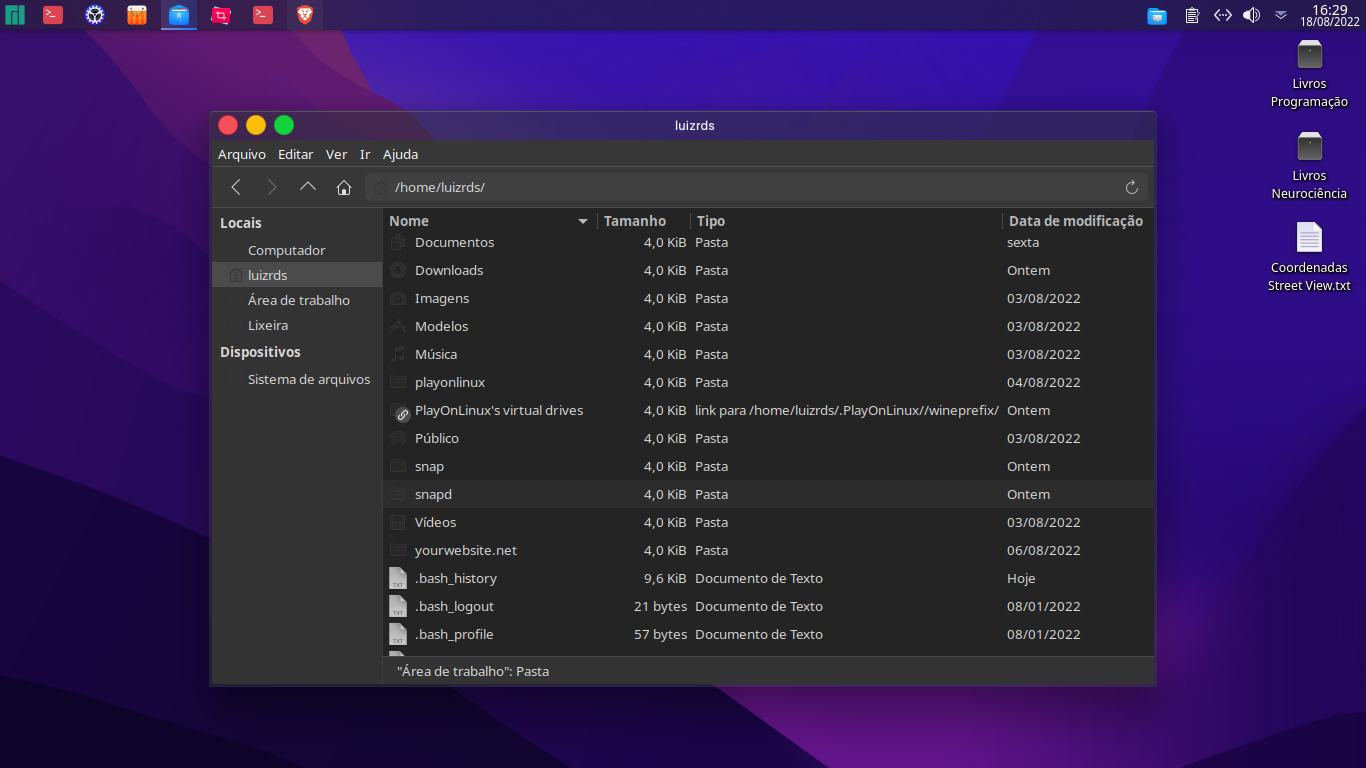Select the Downloads folder name

coord(449,271)
